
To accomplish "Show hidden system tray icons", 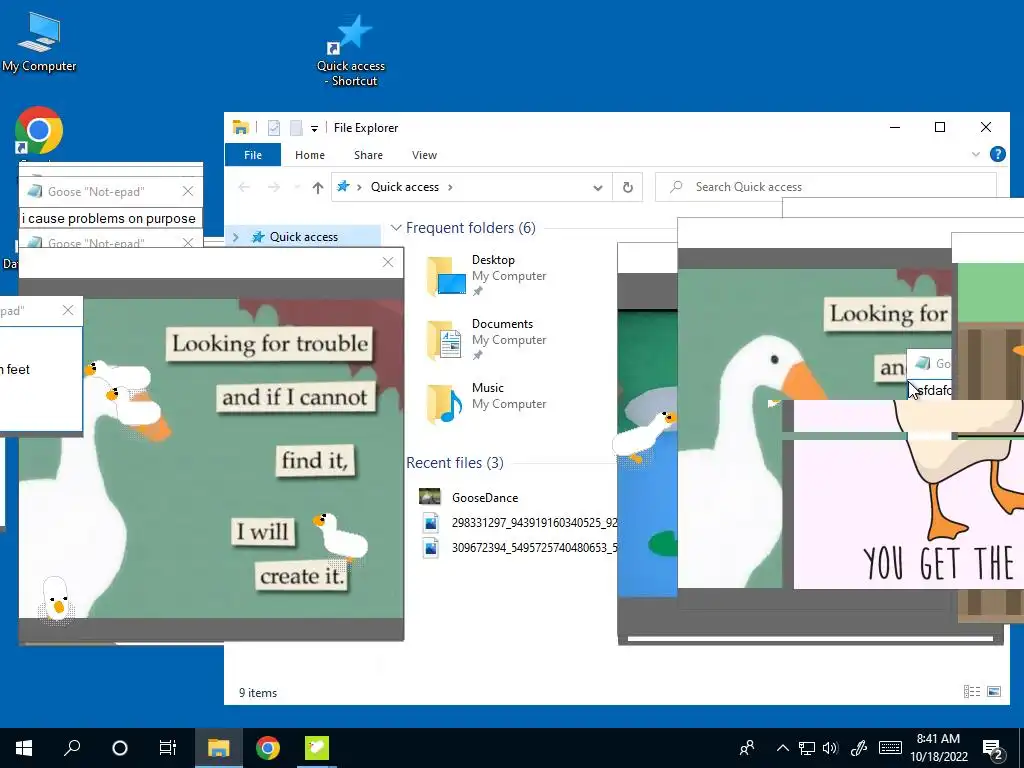I will (782, 748).
